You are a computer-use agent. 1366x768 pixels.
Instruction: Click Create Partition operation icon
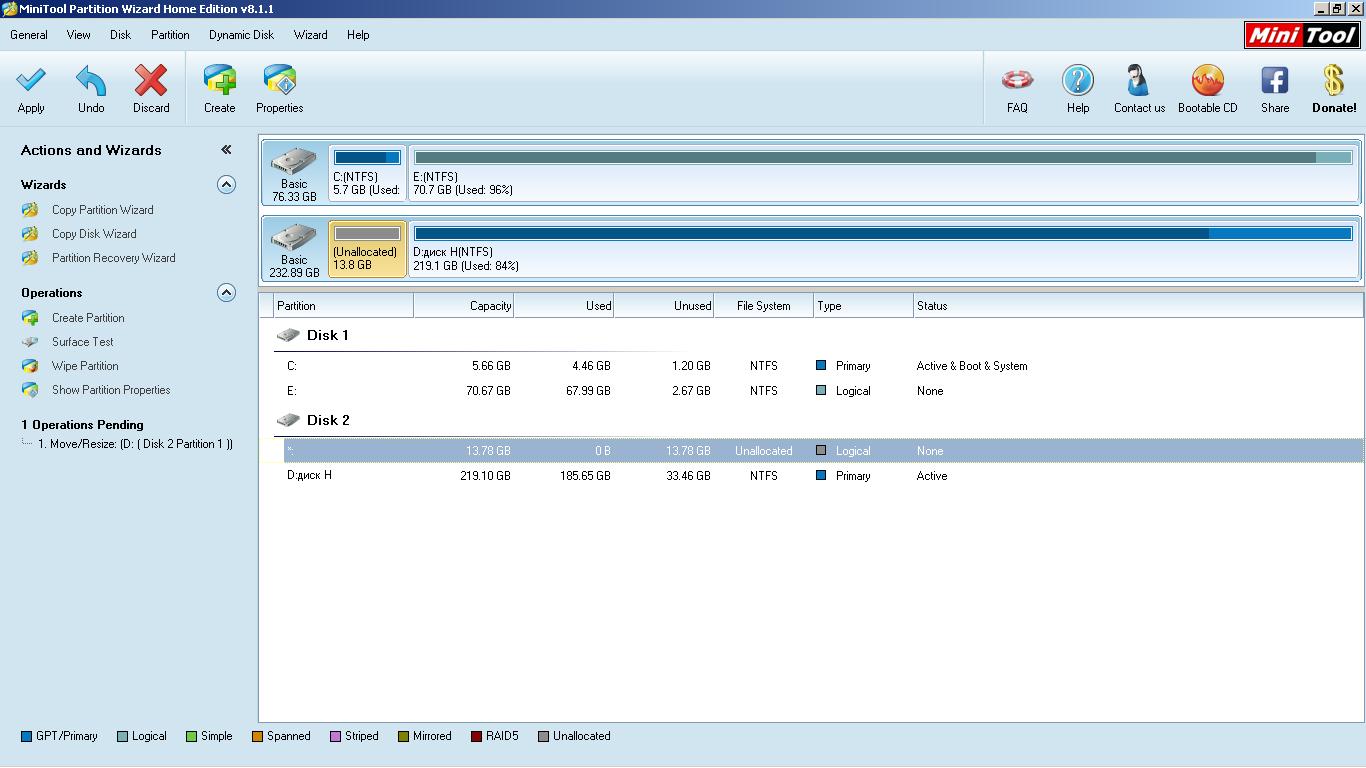(31, 318)
